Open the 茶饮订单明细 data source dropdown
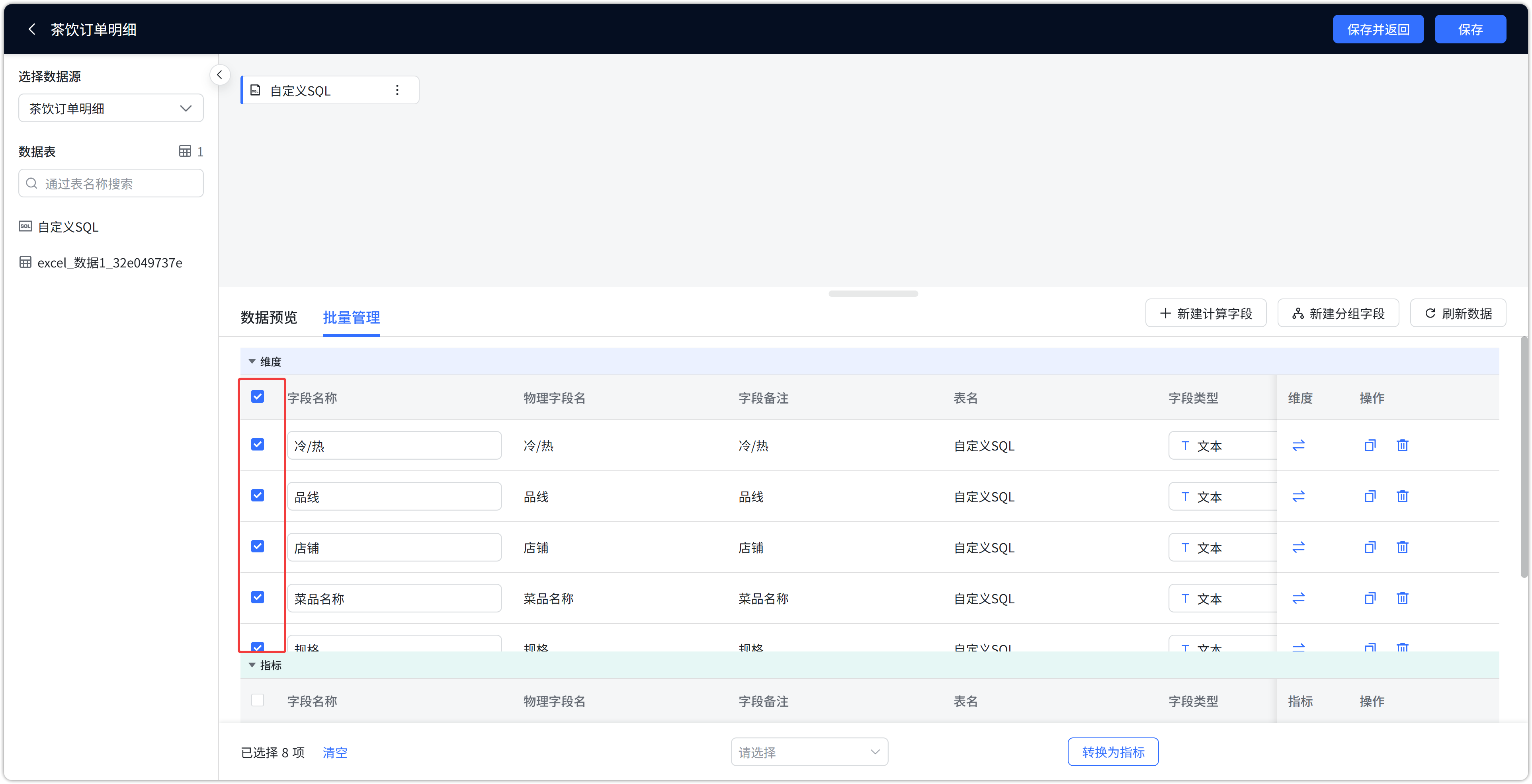Viewport: 1532px width, 784px height. pos(111,108)
